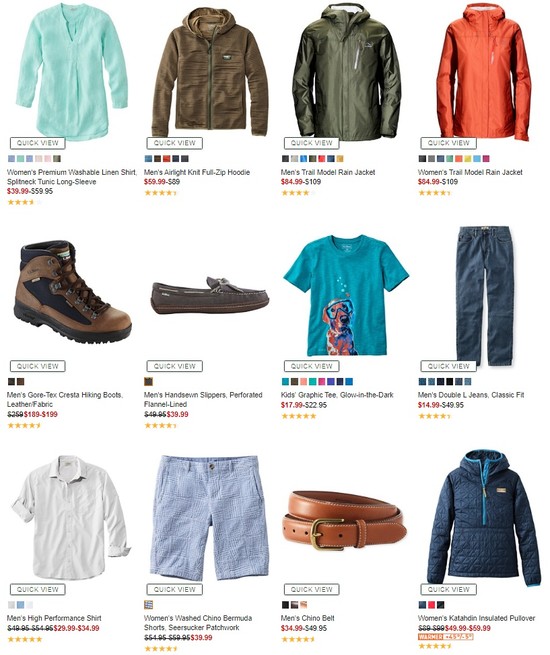This screenshot has width=550, height=655.
Task: Pick the seersucker patchwork swatch for Bermuda Shorts
Action: [148, 604]
